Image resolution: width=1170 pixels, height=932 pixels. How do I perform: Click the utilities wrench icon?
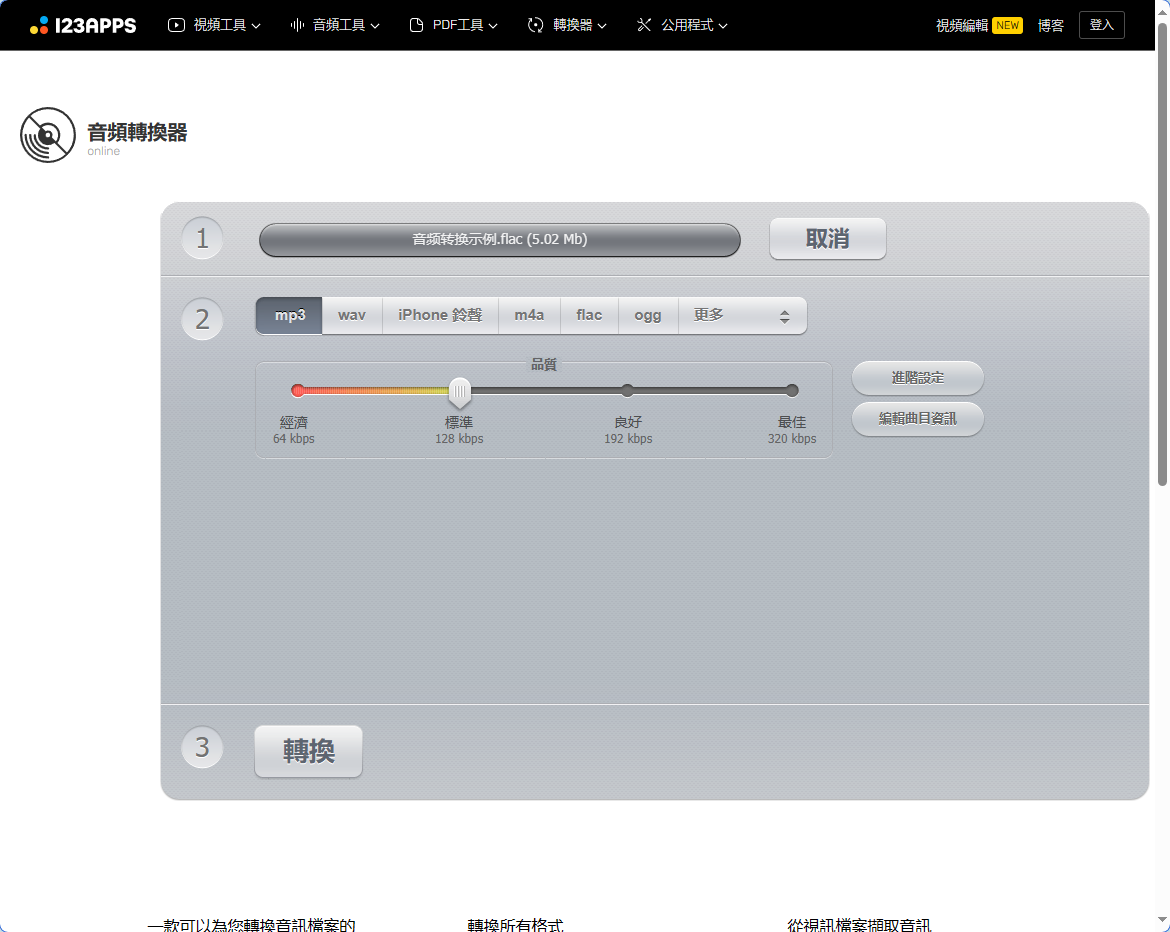click(x=645, y=25)
